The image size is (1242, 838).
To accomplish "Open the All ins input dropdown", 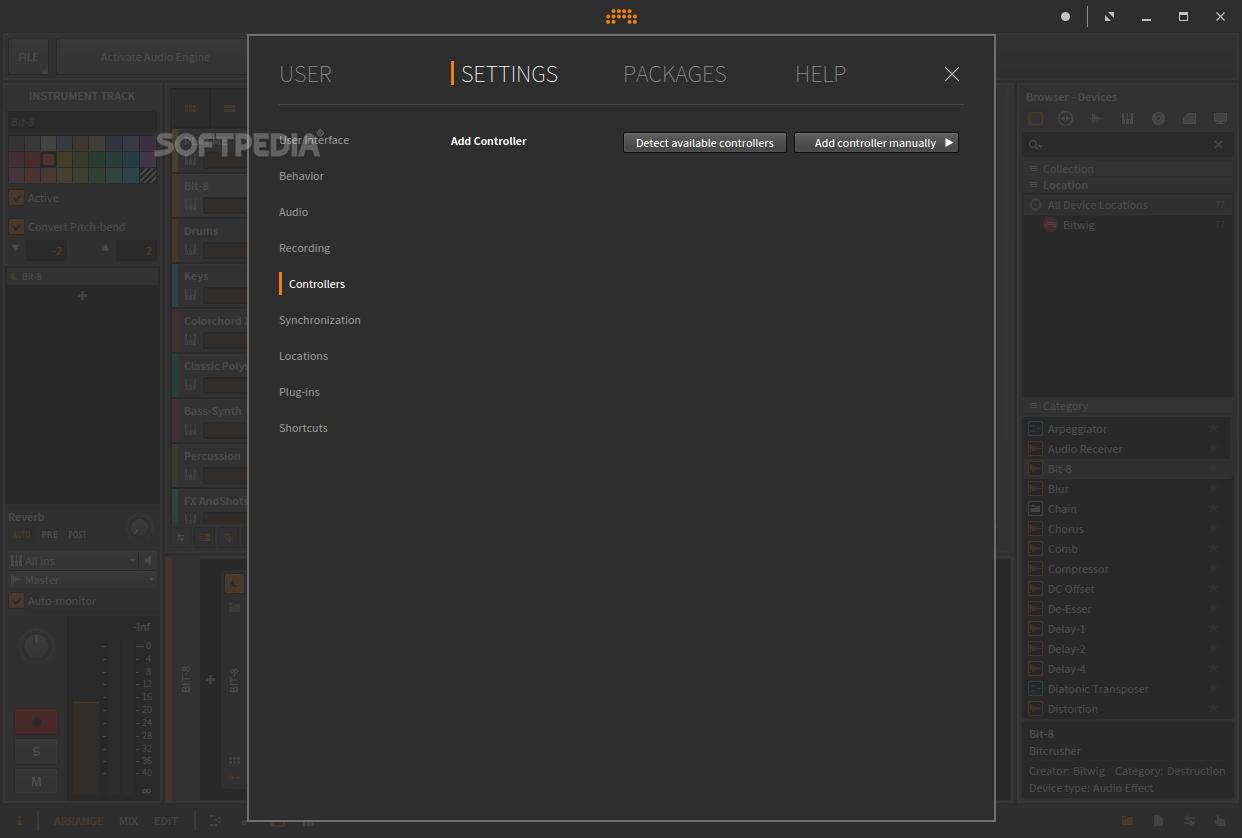I will 72,561.
